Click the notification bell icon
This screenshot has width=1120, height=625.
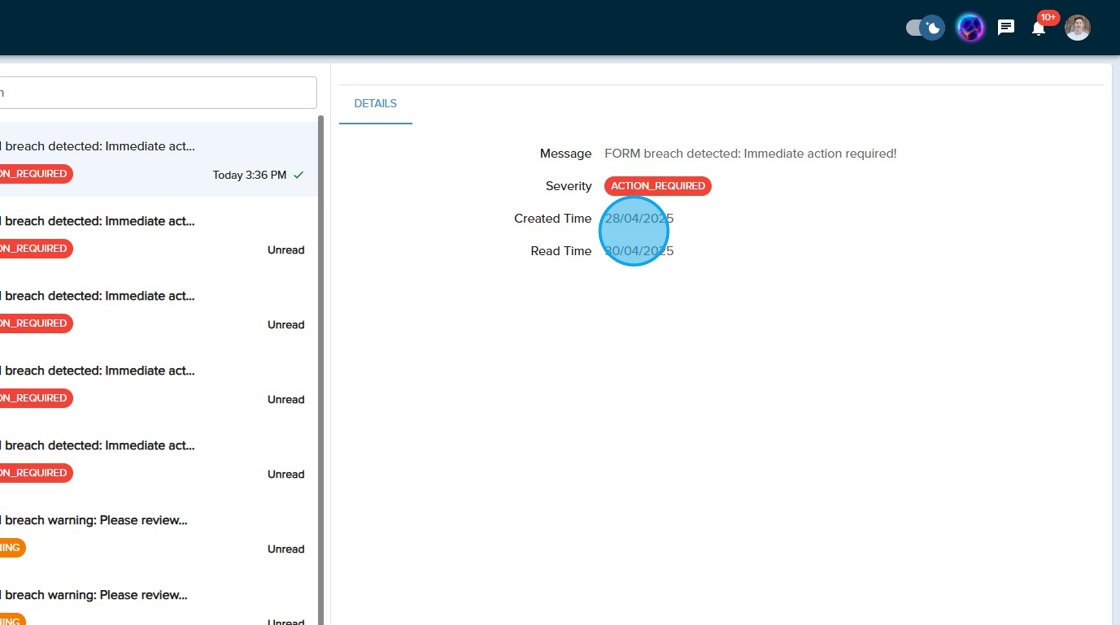[x=1038, y=29]
